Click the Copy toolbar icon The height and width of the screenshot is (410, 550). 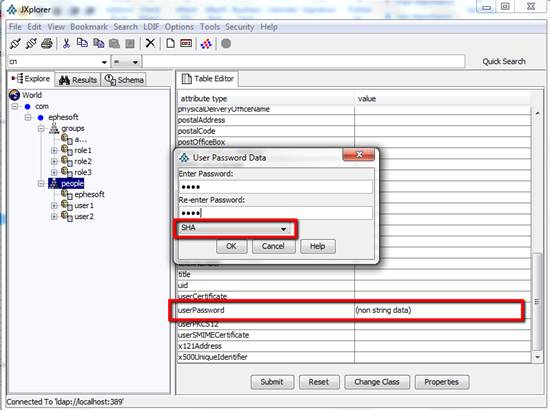[x=82, y=43]
